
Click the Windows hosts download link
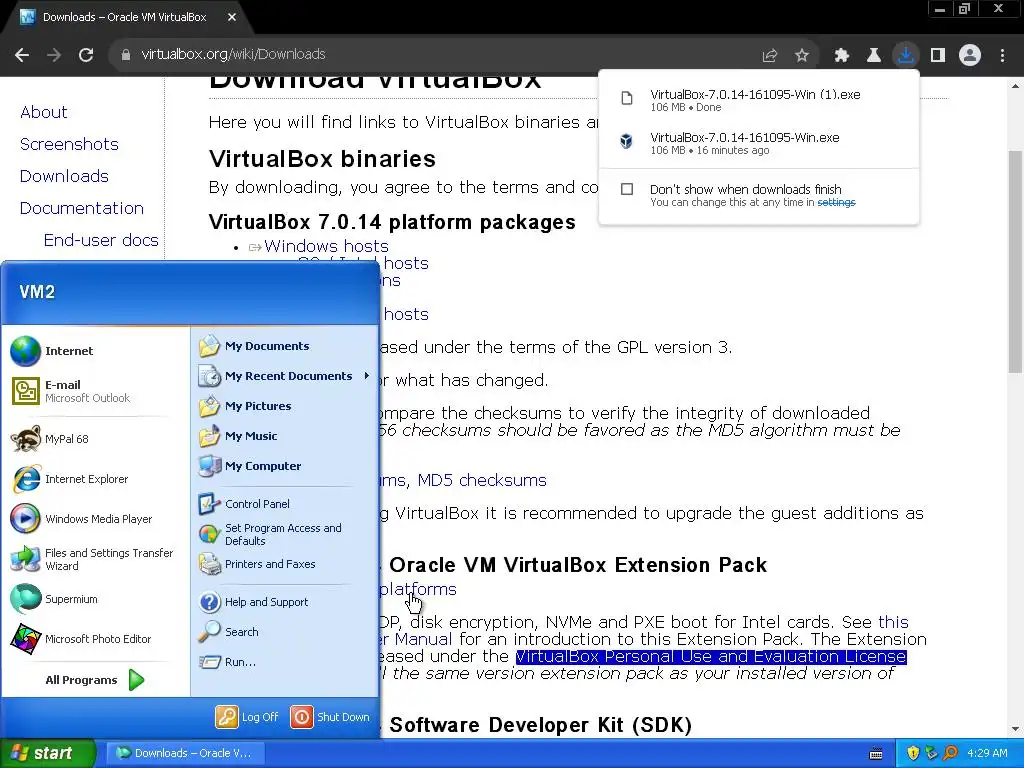326,246
